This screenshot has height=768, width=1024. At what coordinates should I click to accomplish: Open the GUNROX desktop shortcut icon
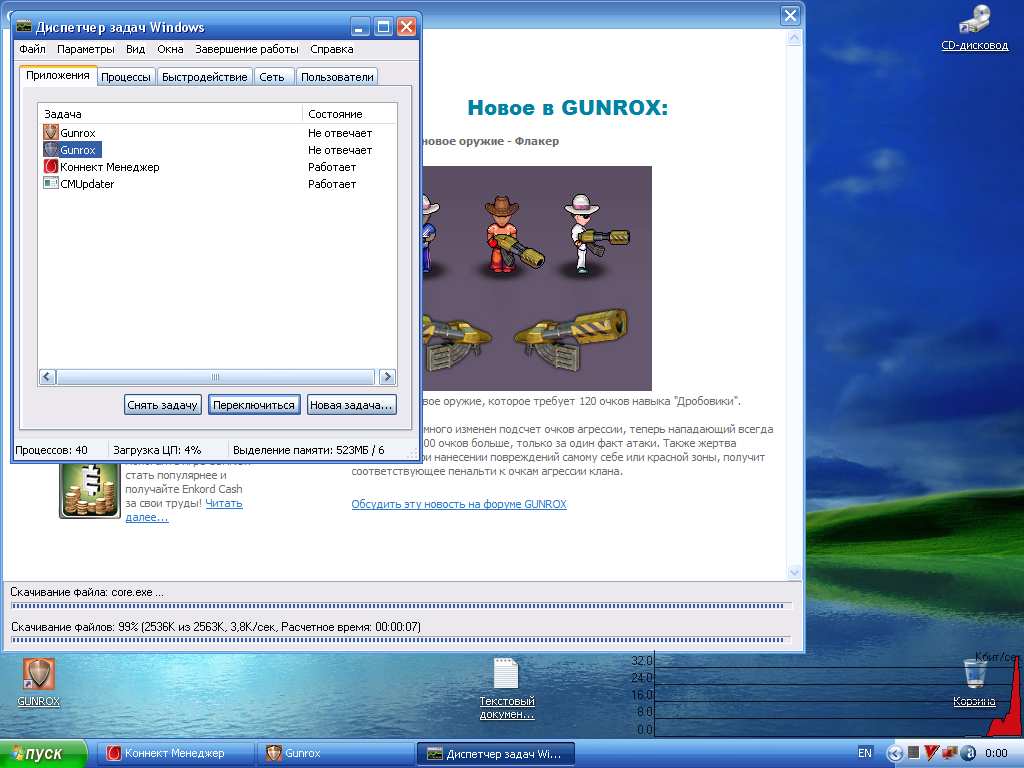pyautogui.click(x=39, y=675)
